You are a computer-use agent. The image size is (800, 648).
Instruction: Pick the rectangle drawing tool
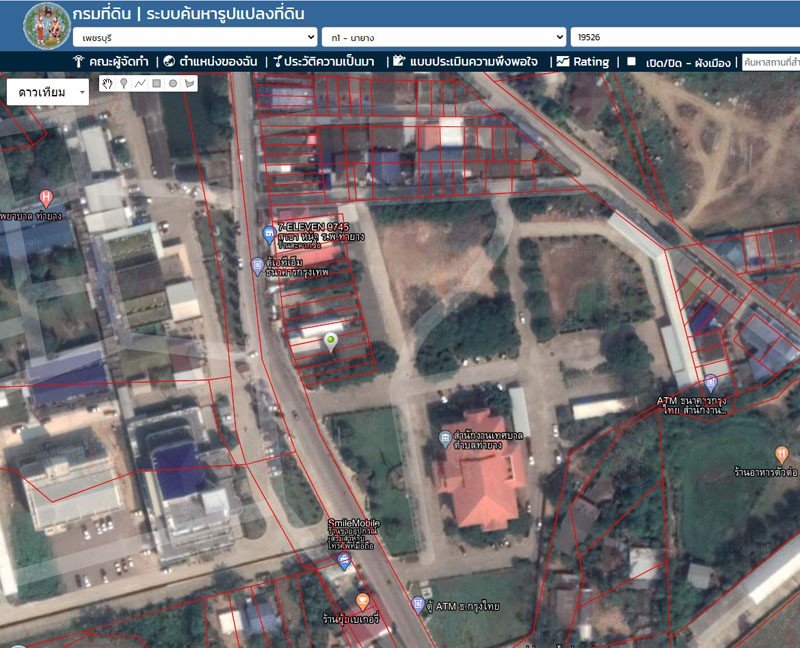(x=156, y=84)
